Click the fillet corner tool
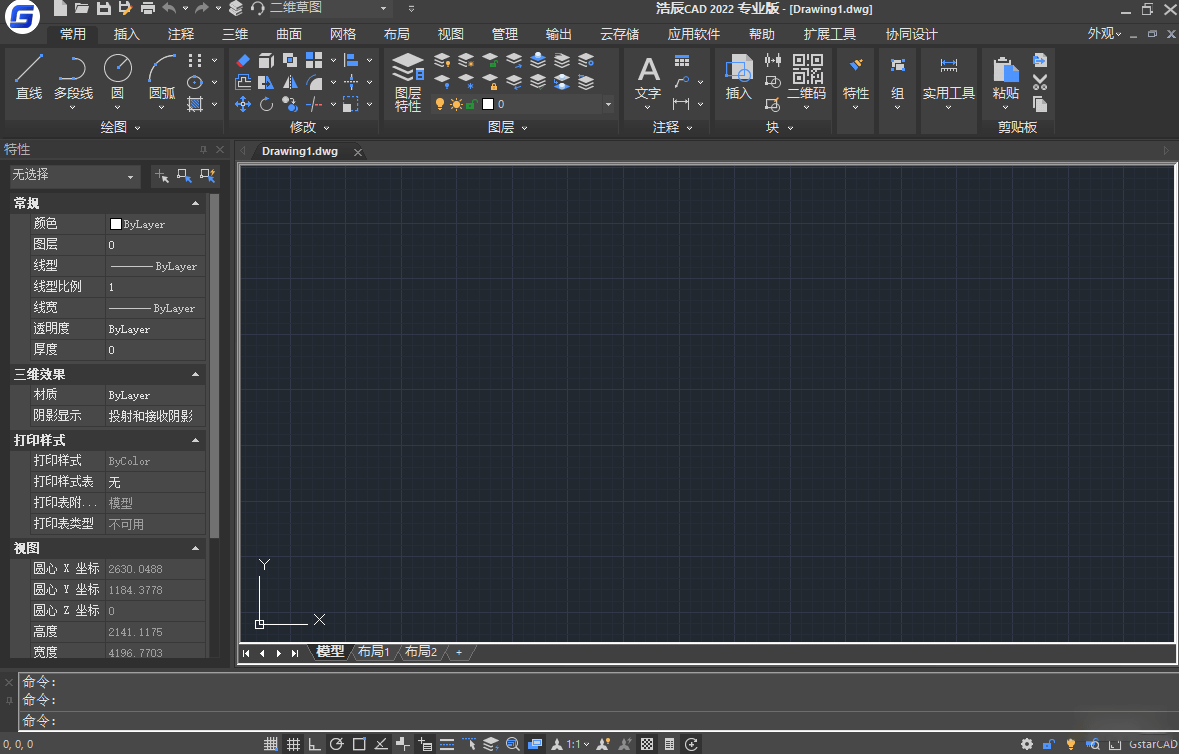This screenshot has width=1179, height=754. tap(314, 82)
